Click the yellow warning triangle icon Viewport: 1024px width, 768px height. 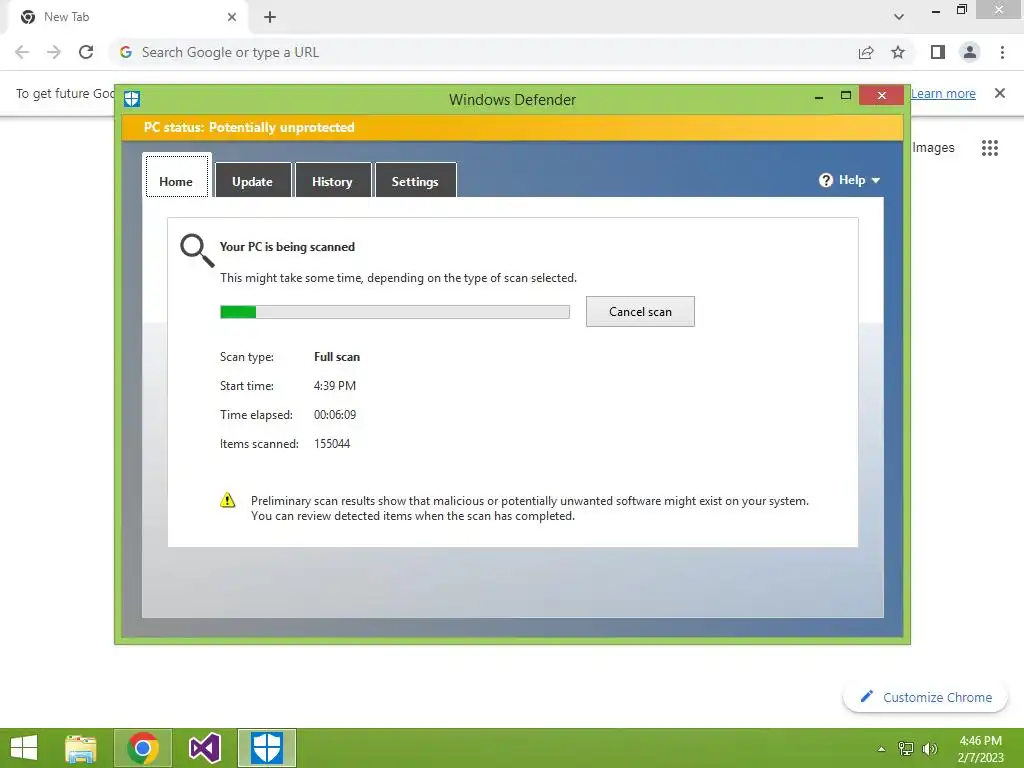pos(227,500)
